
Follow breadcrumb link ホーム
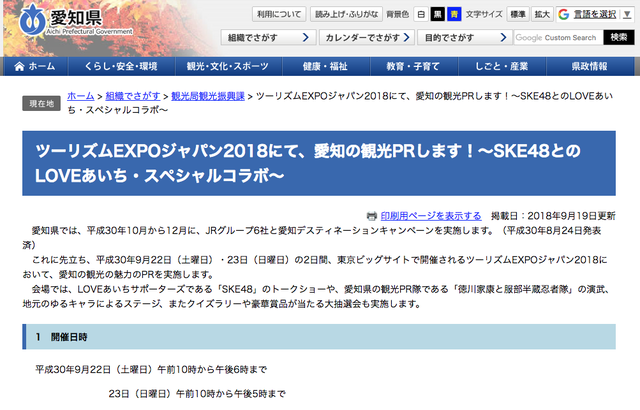pos(81,96)
